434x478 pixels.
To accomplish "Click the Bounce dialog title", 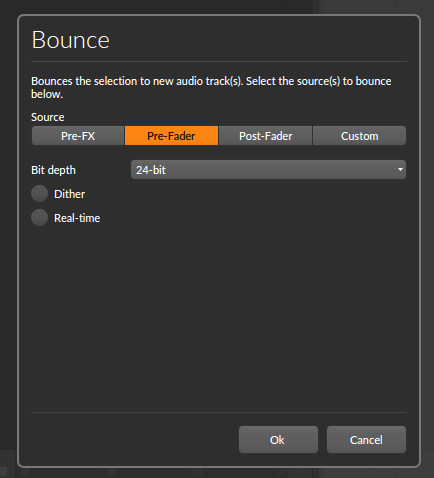I will point(70,40).
